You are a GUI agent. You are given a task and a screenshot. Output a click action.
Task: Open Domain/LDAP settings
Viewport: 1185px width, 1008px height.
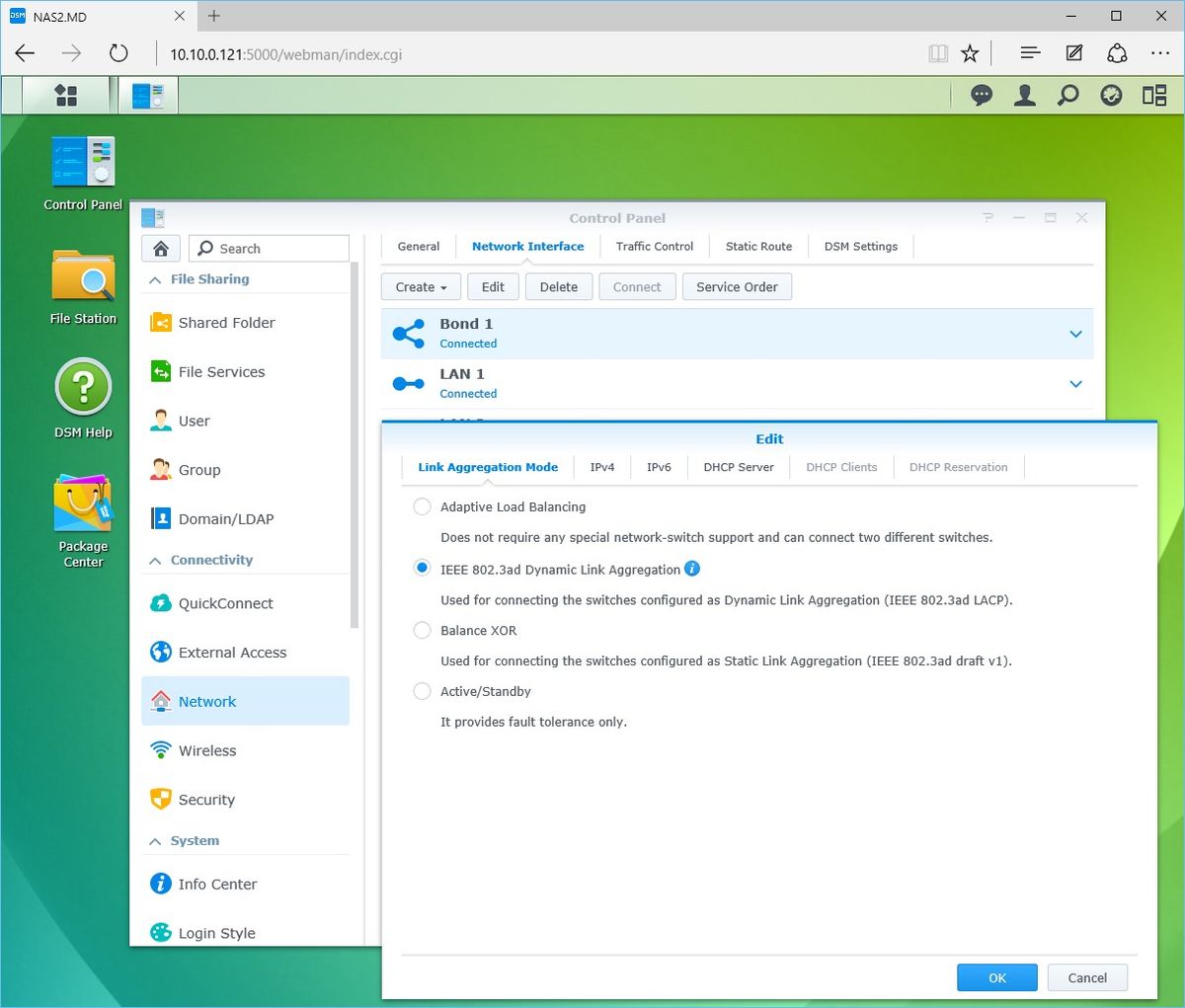(245, 519)
